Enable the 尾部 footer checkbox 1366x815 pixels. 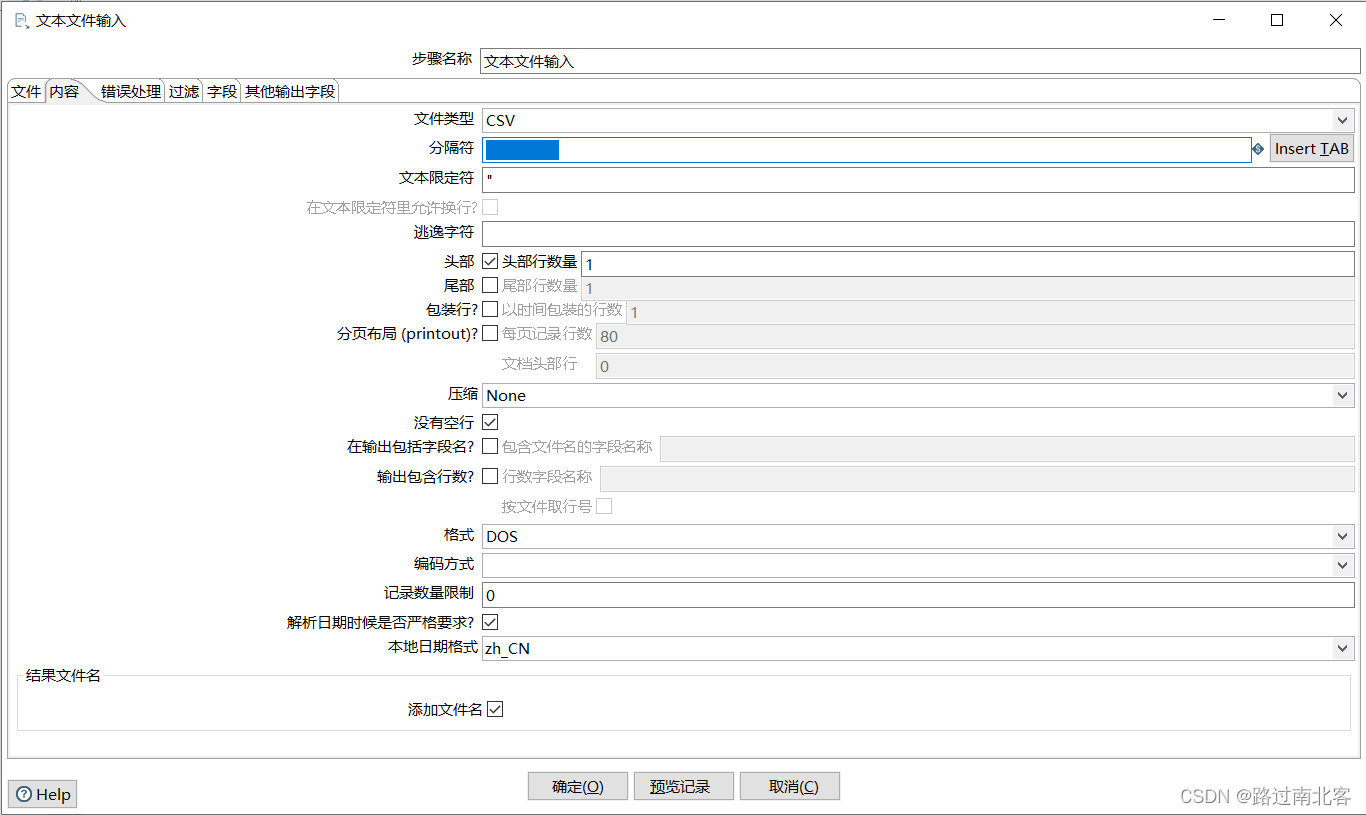(490, 285)
